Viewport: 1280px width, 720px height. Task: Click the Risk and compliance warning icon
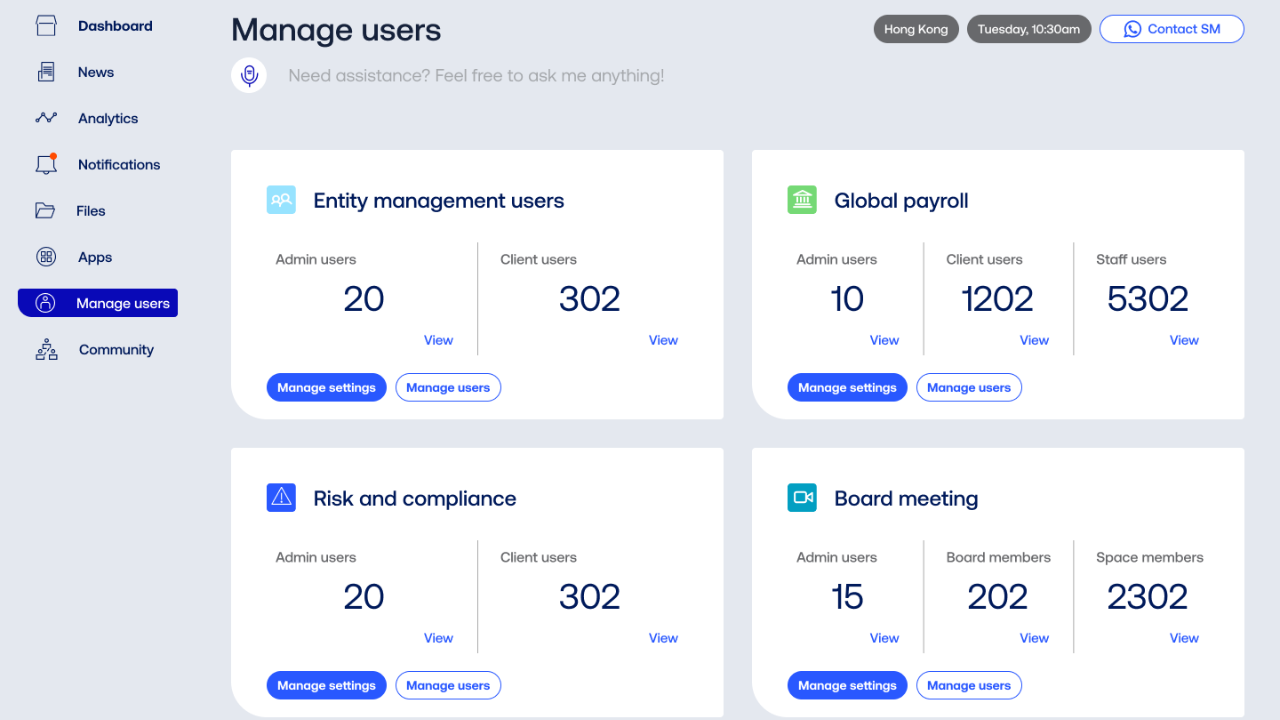coord(281,498)
